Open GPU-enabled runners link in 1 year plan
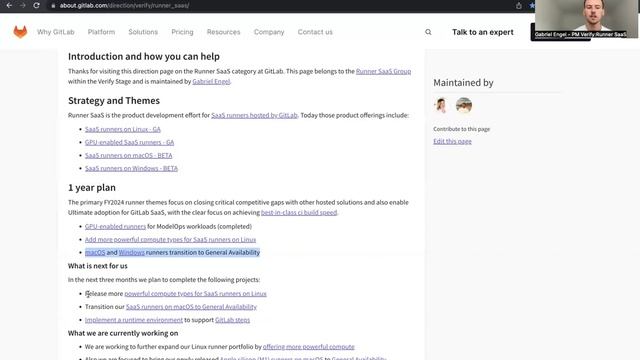Image resolution: width=640 pixels, height=360 pixels. point(115,226)
